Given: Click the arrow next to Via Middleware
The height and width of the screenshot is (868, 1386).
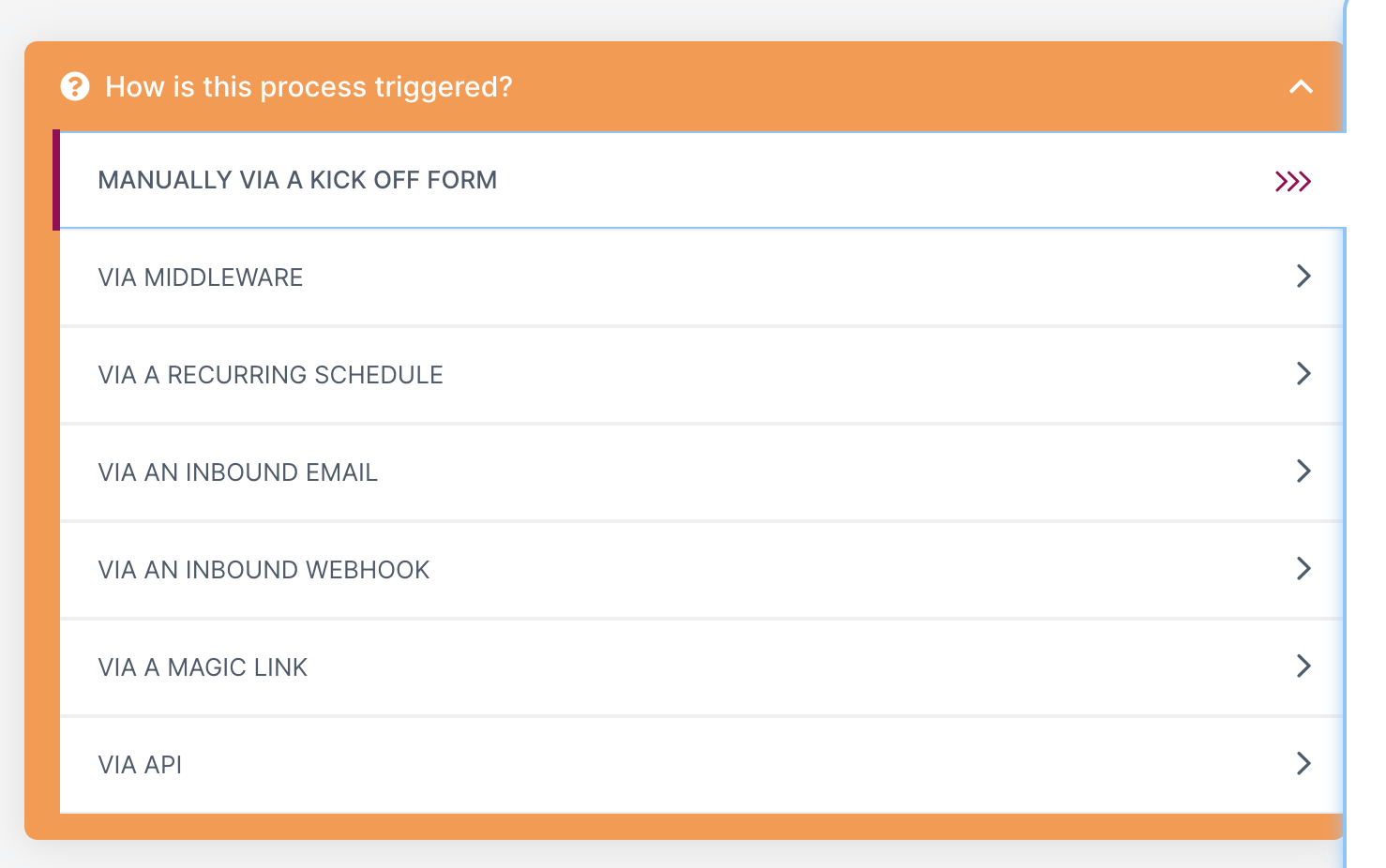Looking at the screenshot, I should 1303,277.
